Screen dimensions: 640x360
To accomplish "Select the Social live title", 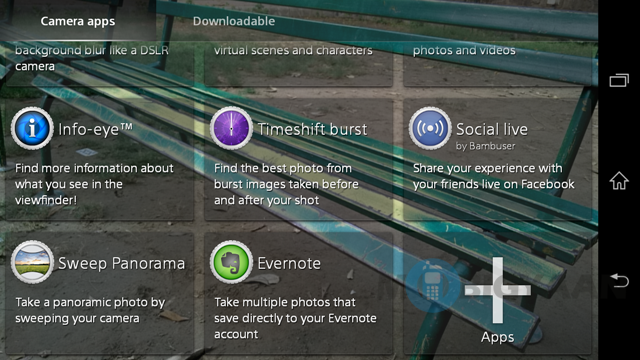I will coord(492,129).
